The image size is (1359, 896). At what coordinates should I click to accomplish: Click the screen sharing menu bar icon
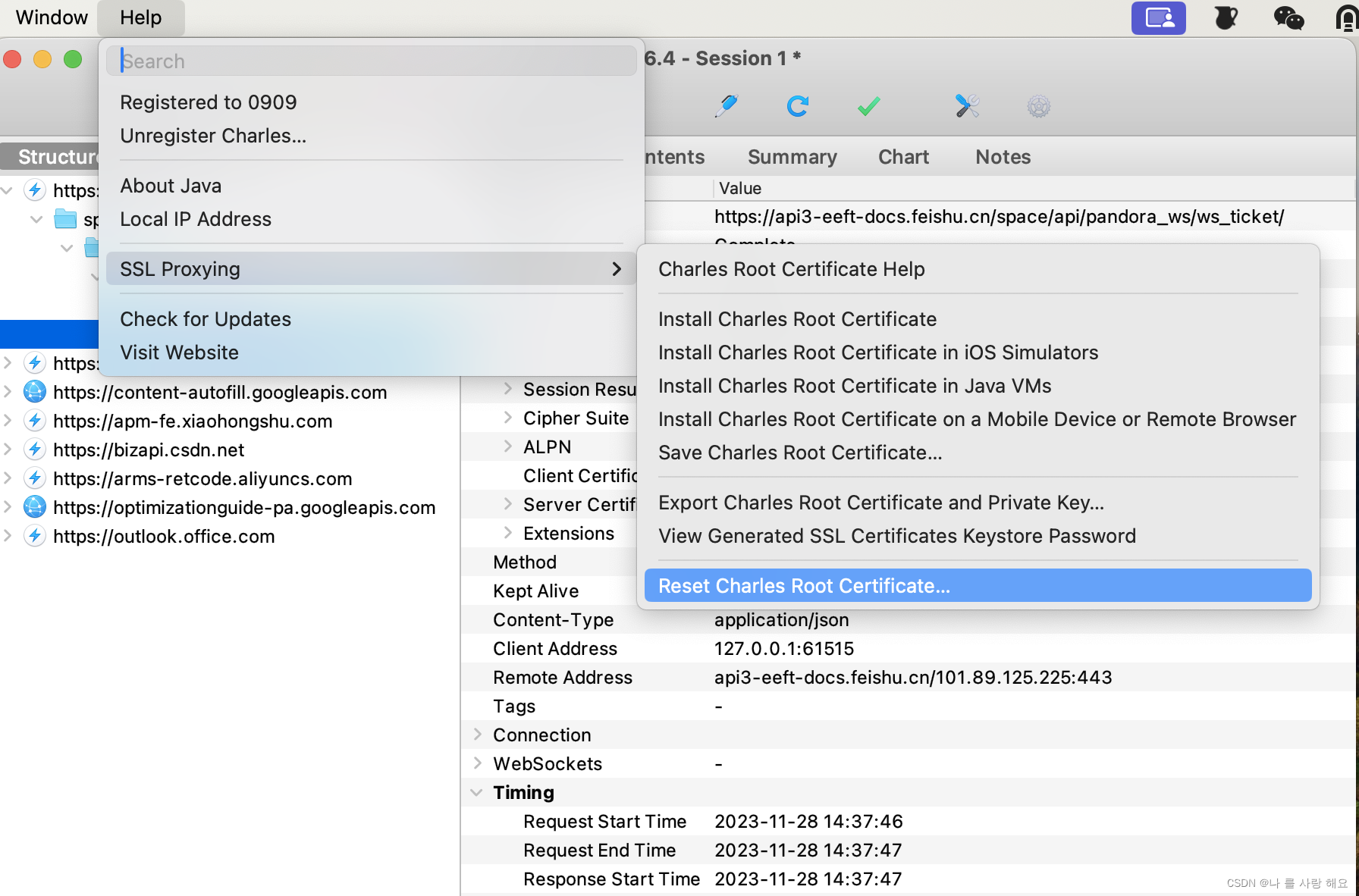[1158, 17]
